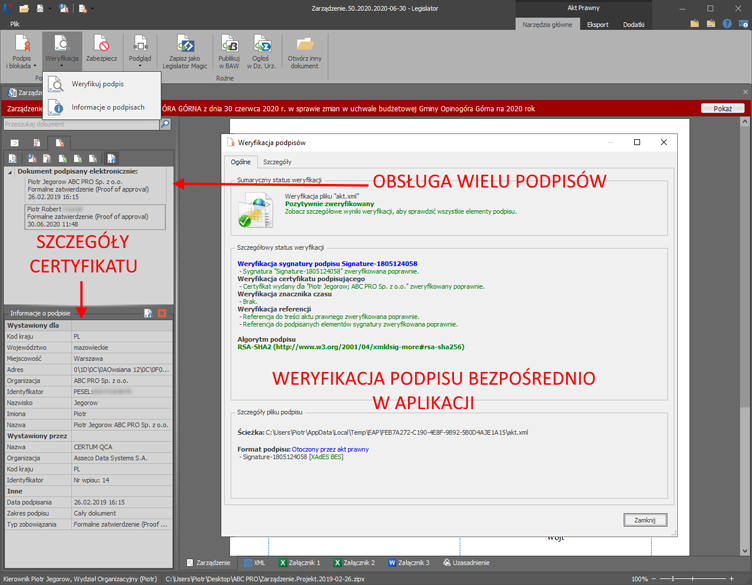This screenshot has height=585, width=752.
Task: Click the 100% zoom value in status bar
Action: click(639, 579)
